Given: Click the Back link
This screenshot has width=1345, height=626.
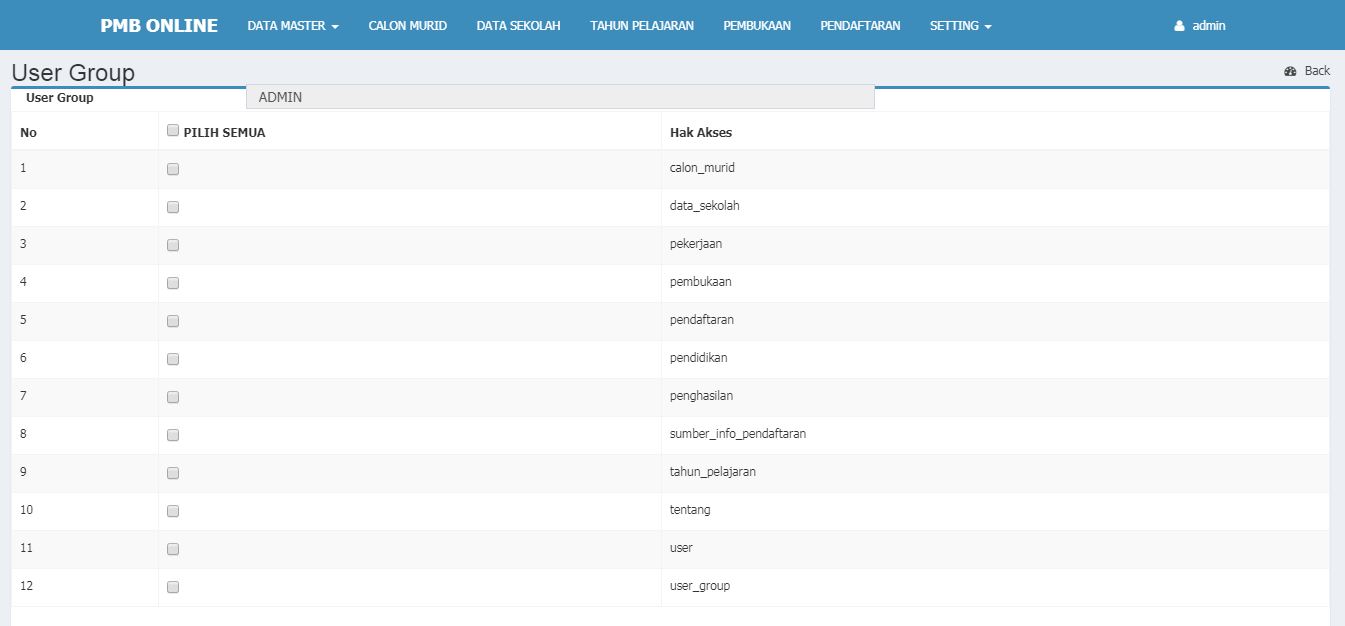Looking at the screenshot, I should (x=1317, y=71).
